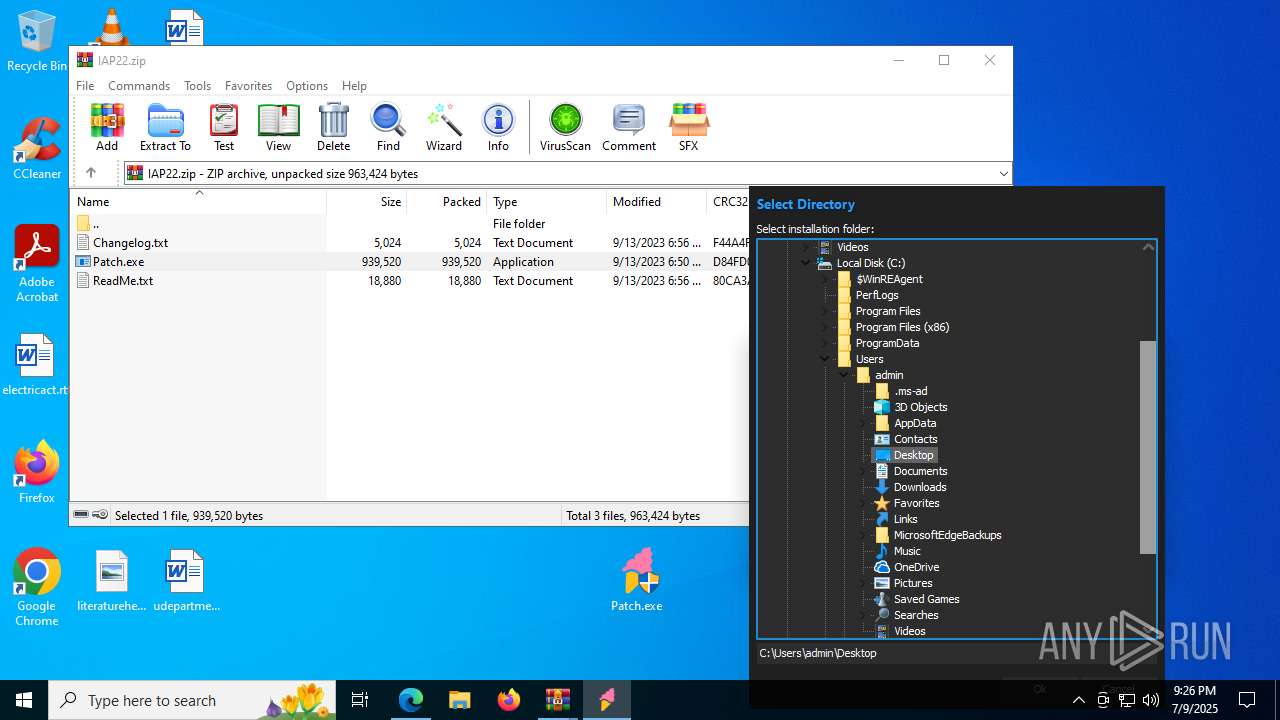Select the Google Chrome desktop shortcut
This screenshot has height=720, width=1280.
coord(37,588)
